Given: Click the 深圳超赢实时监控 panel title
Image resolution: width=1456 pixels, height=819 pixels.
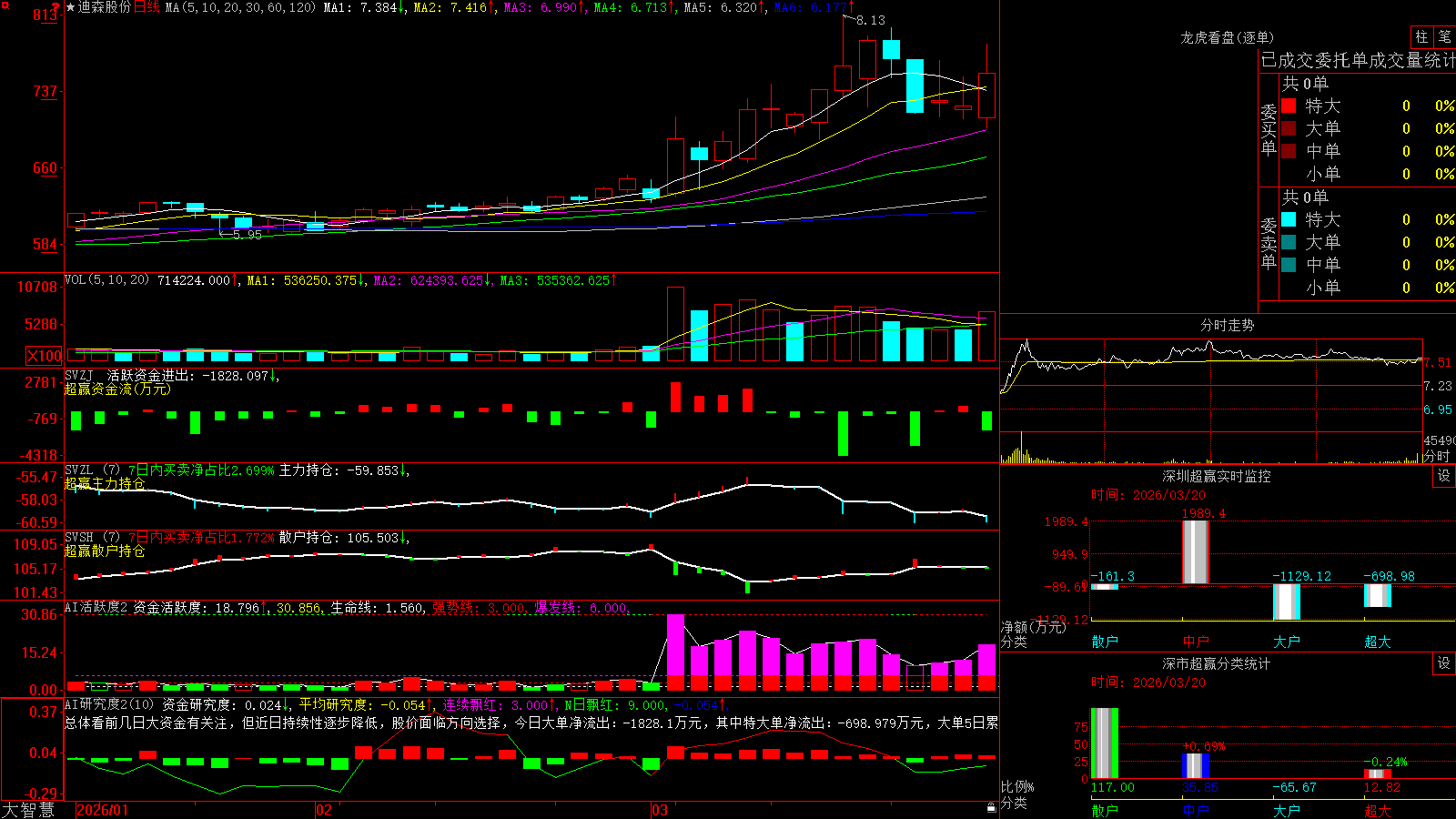Looking at the screenshot, I should pos(1216,476).
